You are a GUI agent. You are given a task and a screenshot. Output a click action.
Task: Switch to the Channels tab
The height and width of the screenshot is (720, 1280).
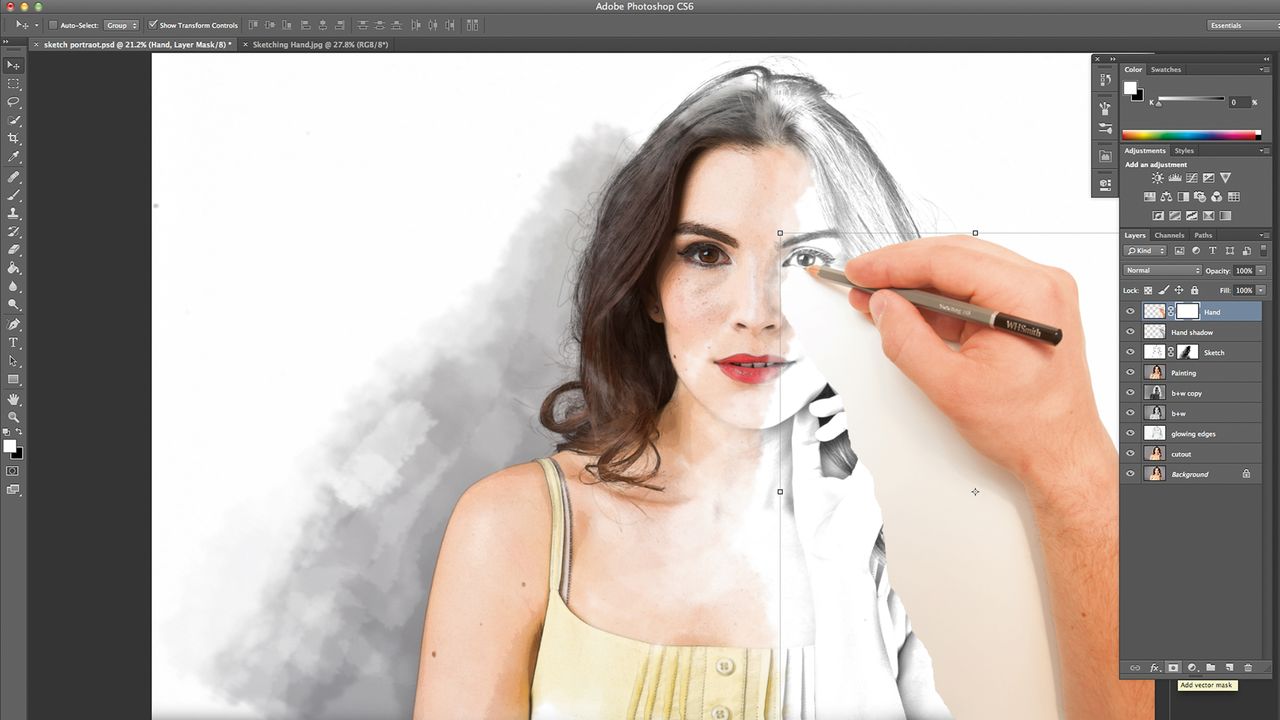point(1169,236)
